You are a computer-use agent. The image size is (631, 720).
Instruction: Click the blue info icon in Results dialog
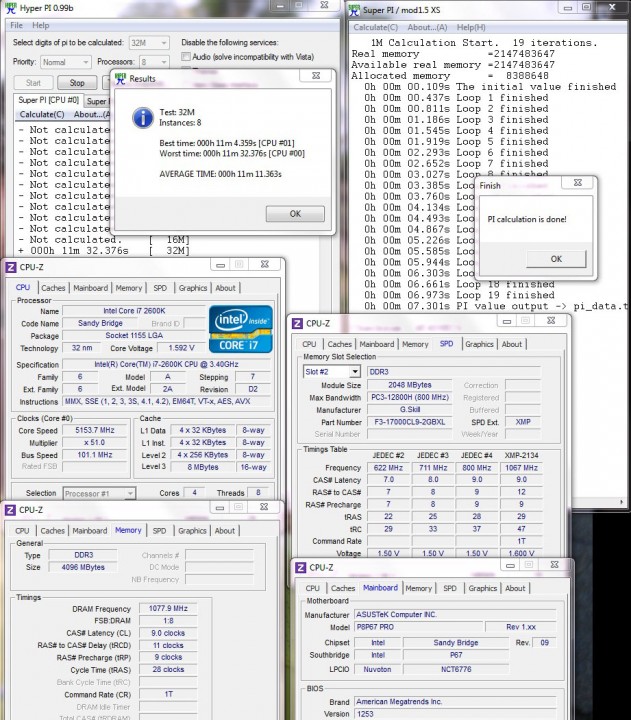143,118
